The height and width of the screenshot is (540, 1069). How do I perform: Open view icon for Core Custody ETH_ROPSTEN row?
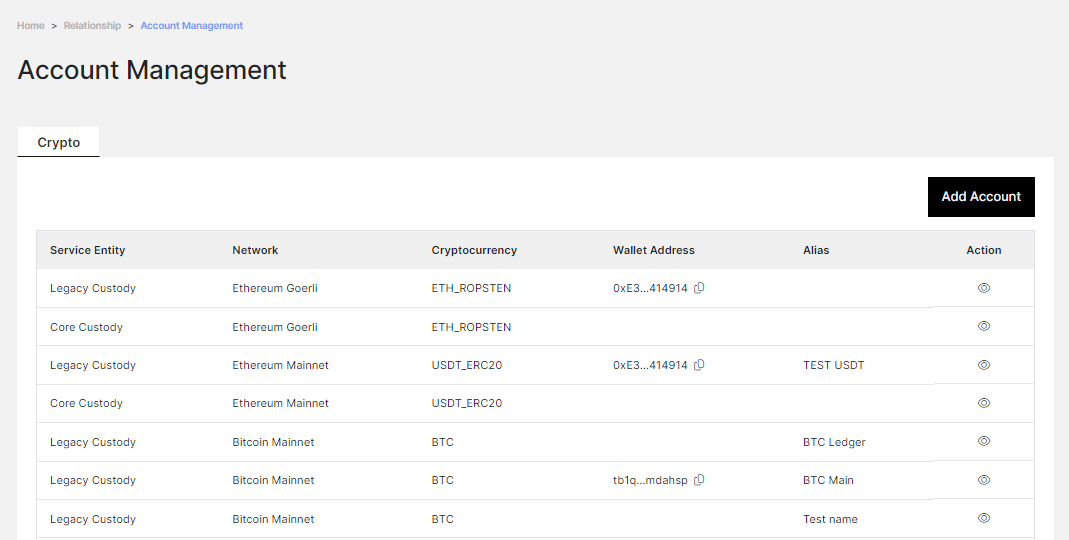[x=983, y=326]
